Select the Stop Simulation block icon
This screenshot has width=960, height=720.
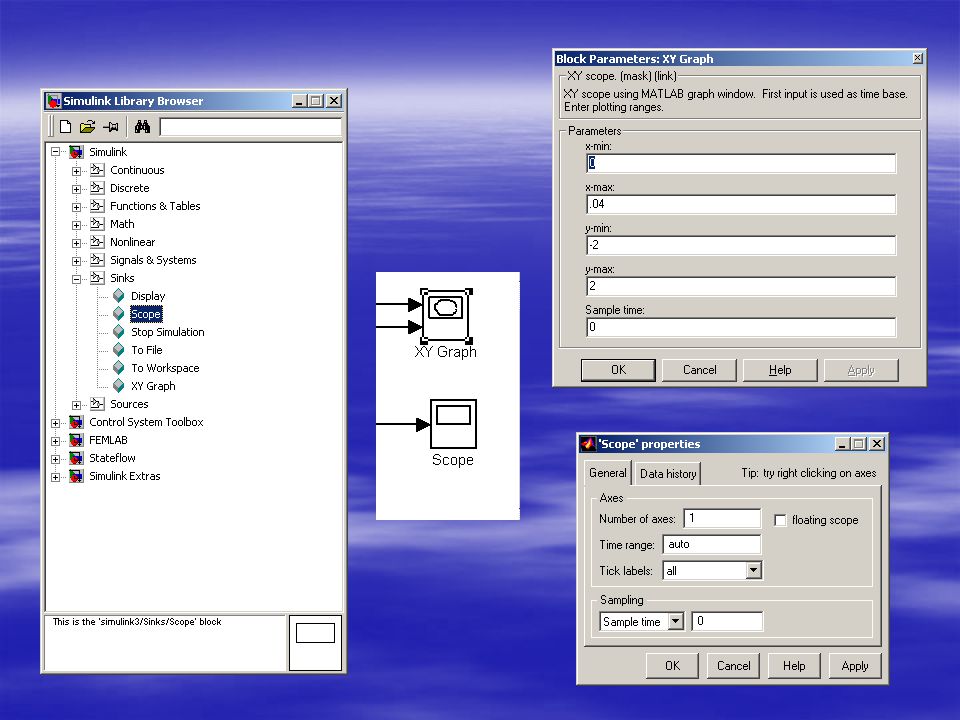click(x=119, y=332)
